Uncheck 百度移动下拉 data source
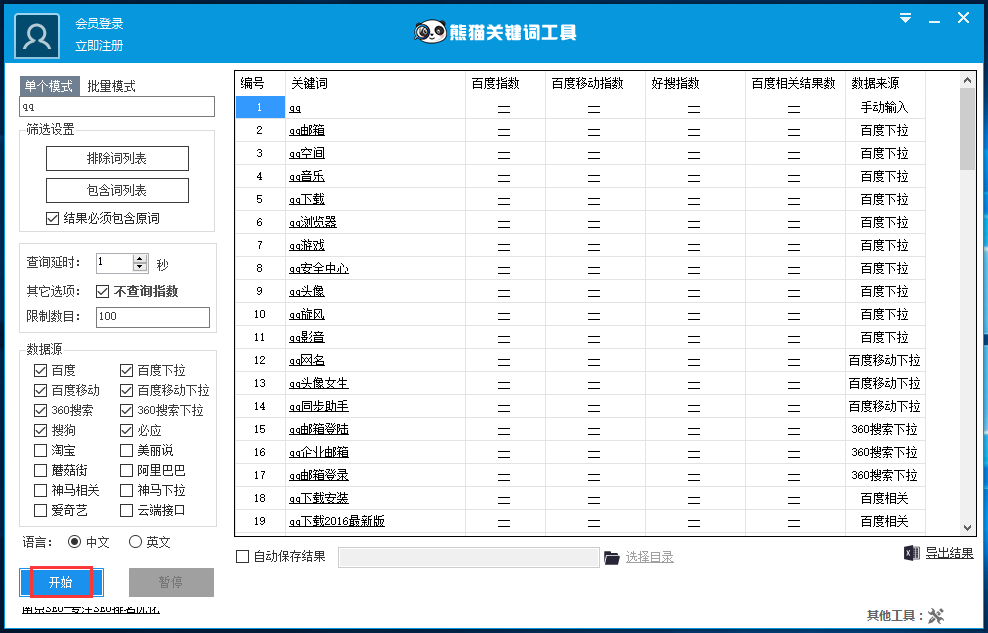Image resolution: width=988 pixels, height=633 pixels. pos(126,391)
